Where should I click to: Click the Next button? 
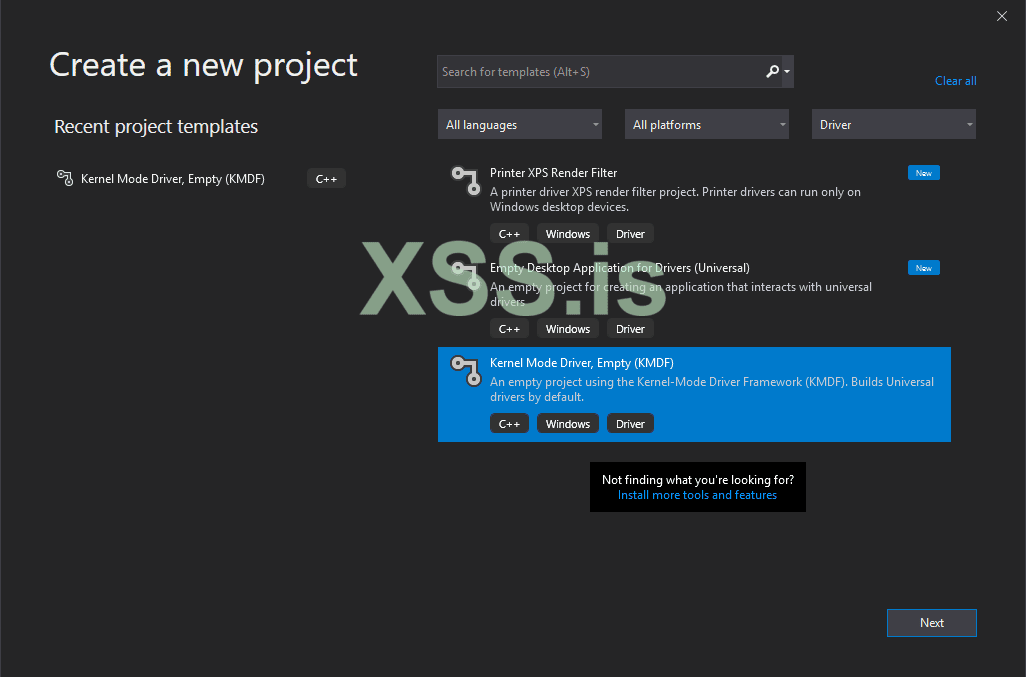point(932,623)
